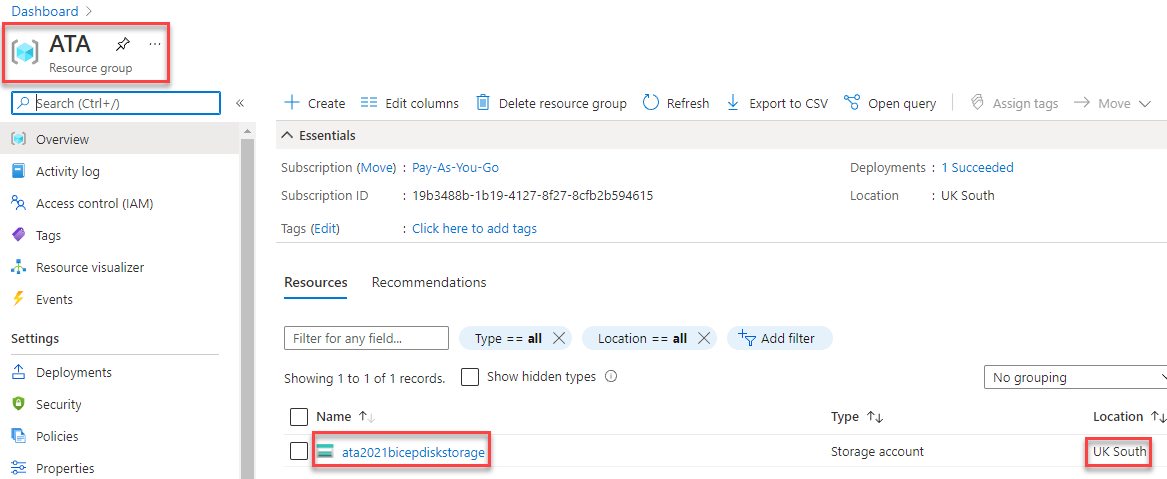Check the select-all checkbox in Name header

point(298,417)
